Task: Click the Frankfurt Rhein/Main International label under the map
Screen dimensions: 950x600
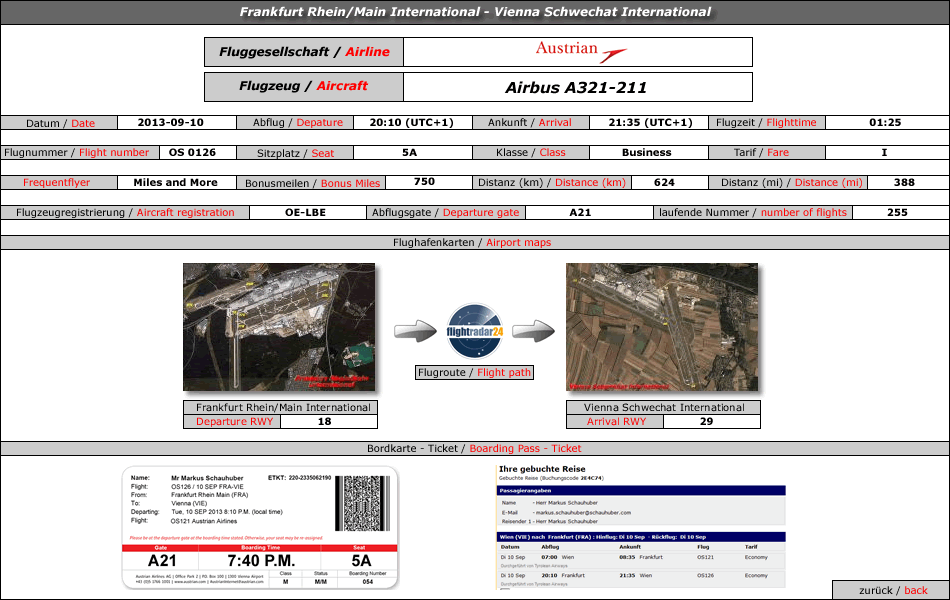Action: click(283, 408)
